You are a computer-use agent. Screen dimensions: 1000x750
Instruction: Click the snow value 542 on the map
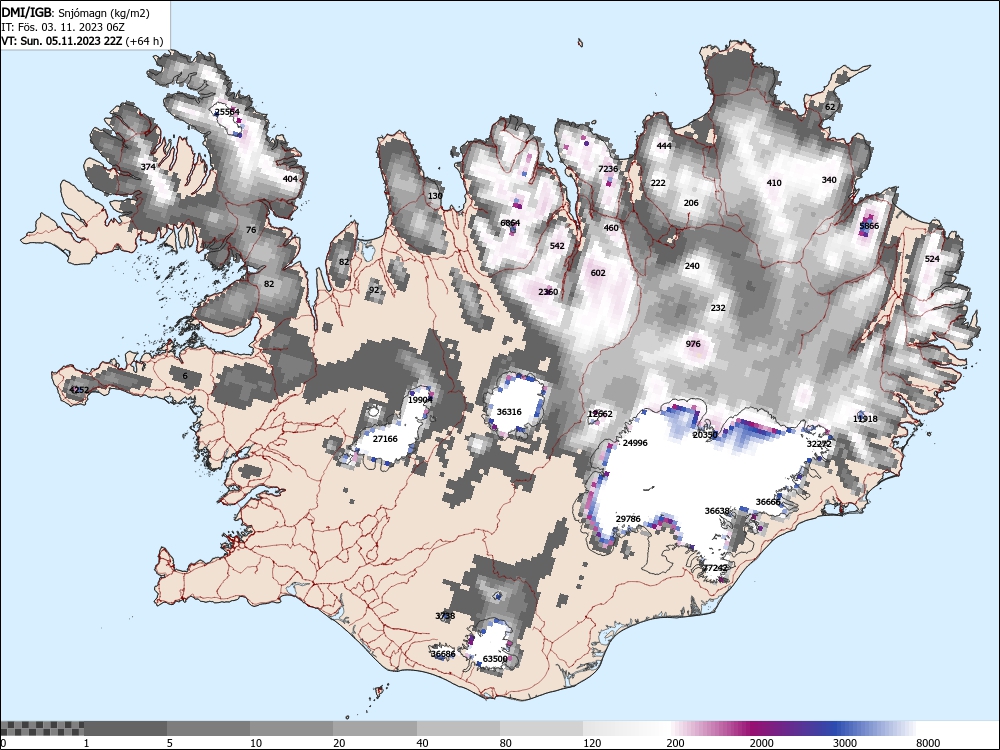(x=557, y=246)
